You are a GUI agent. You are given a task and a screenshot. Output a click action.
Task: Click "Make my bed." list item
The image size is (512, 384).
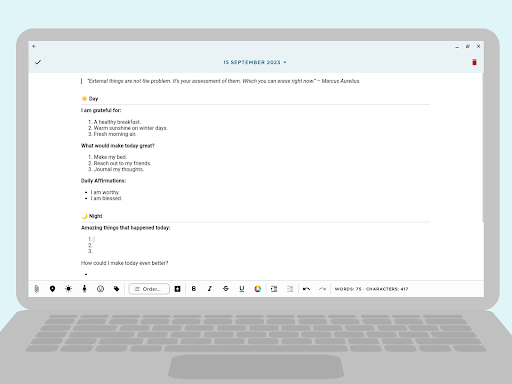point(110,157)
